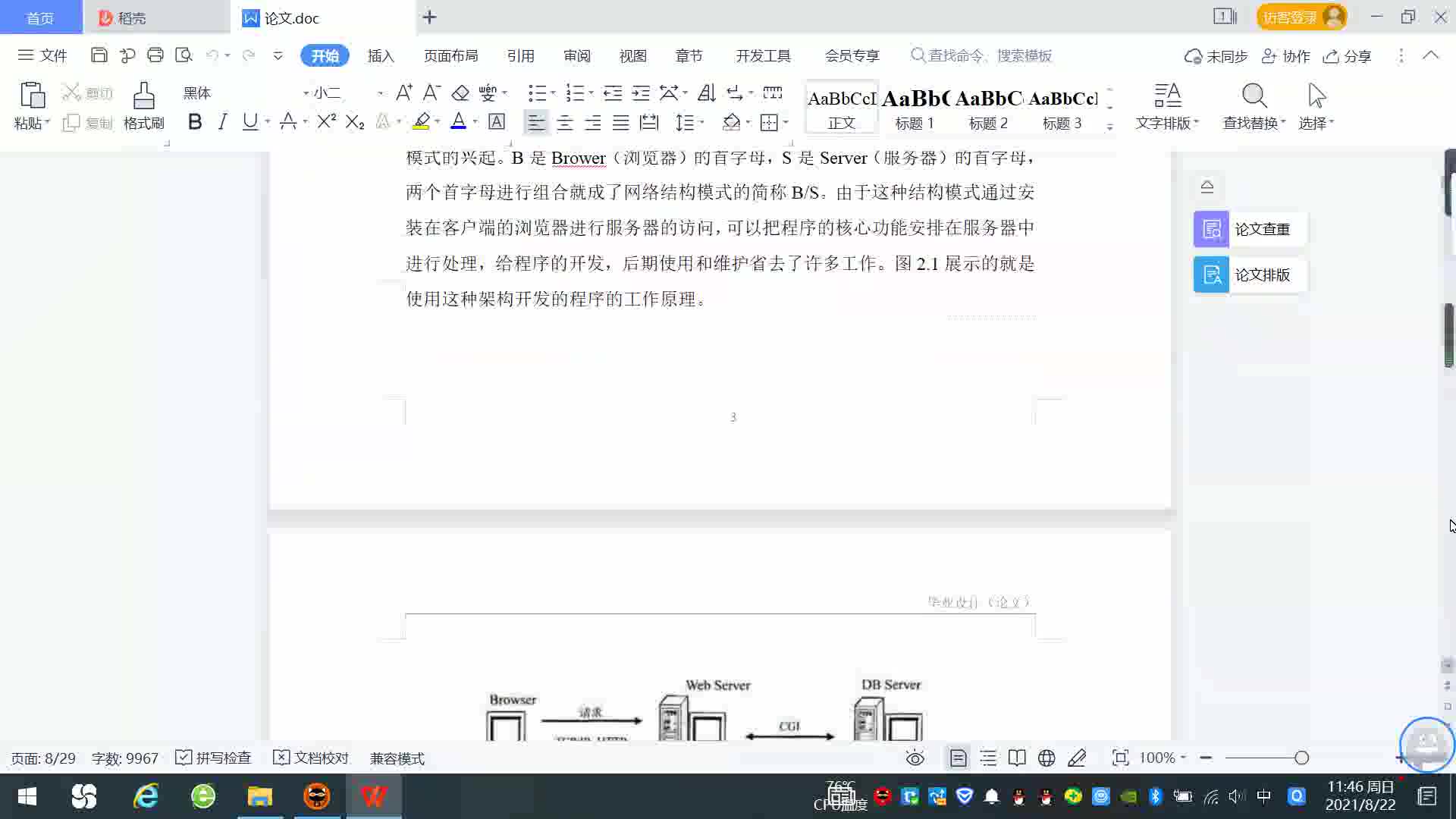This screenshot has width=1456, height=819.
Task: Switch to the 稻壳 tab
Action: click(x=156, y=17)
